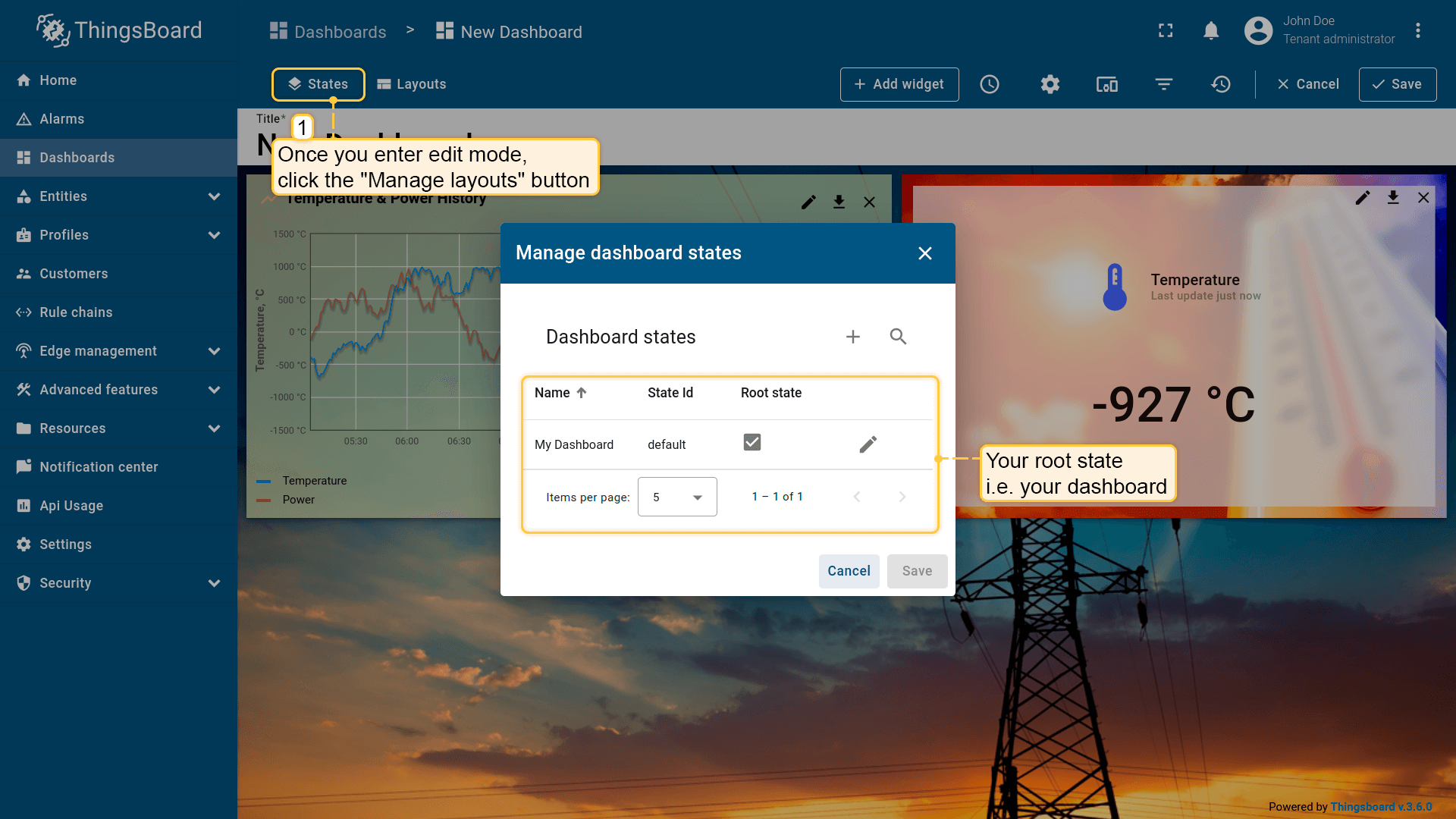Remove the Temperature card widget
This screenshot has width=1456, height=819.
(x=1423, y=197)
